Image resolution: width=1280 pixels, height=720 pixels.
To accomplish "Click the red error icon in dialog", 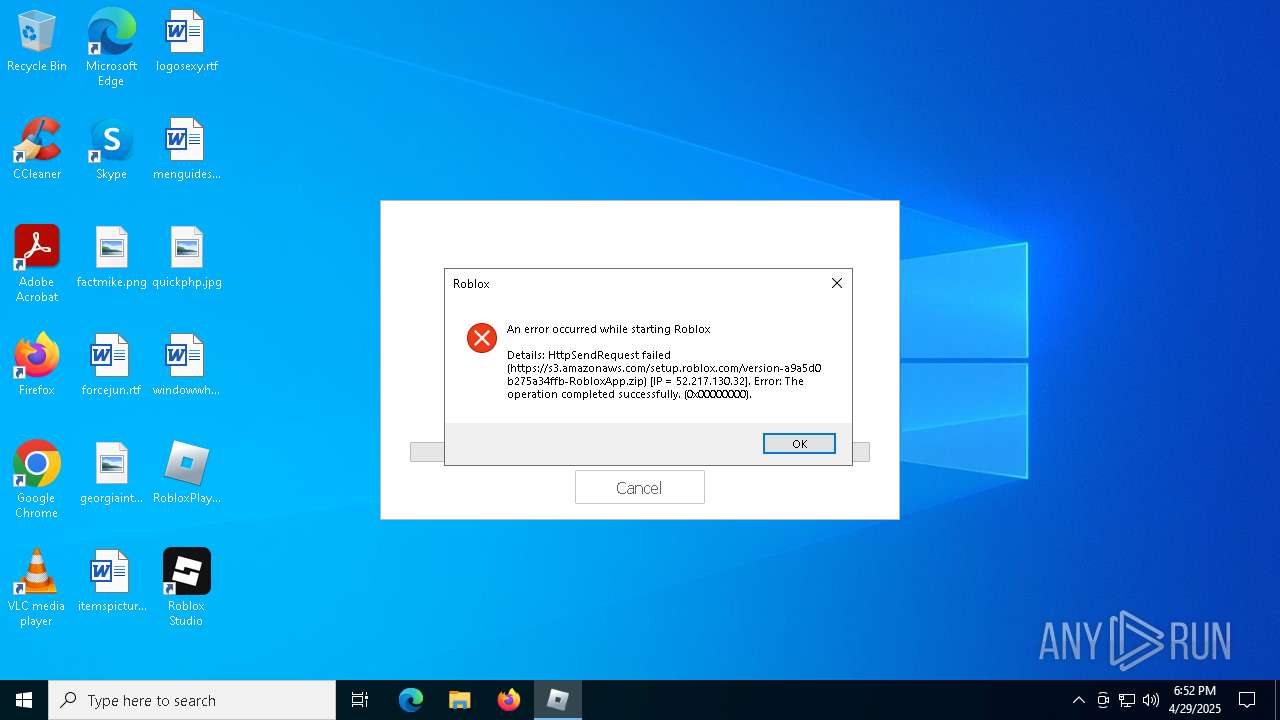I will pyautogui.click(x=482, y=338).
